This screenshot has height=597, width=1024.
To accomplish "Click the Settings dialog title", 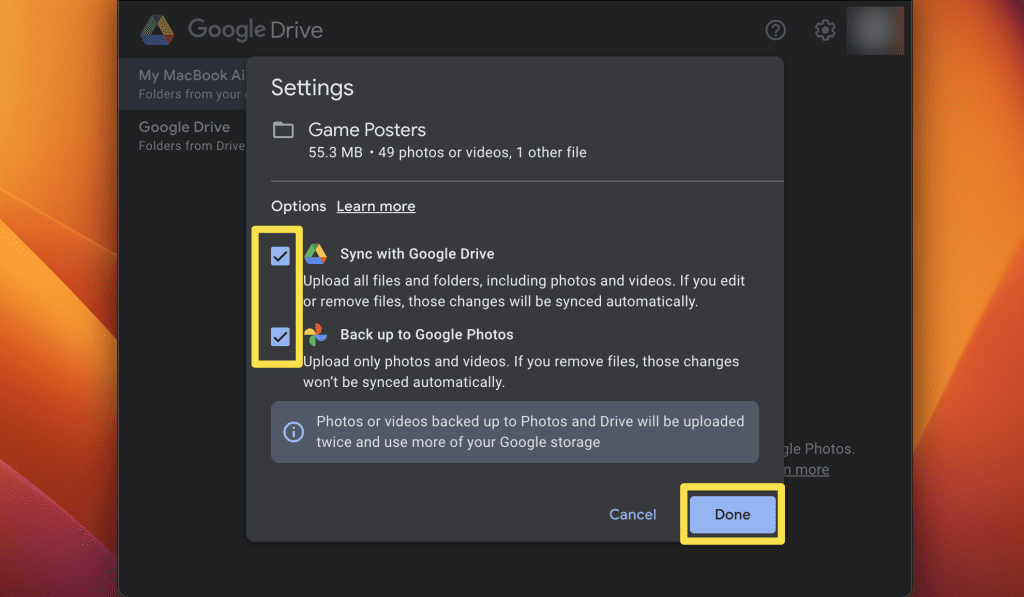I will [312, 88].
